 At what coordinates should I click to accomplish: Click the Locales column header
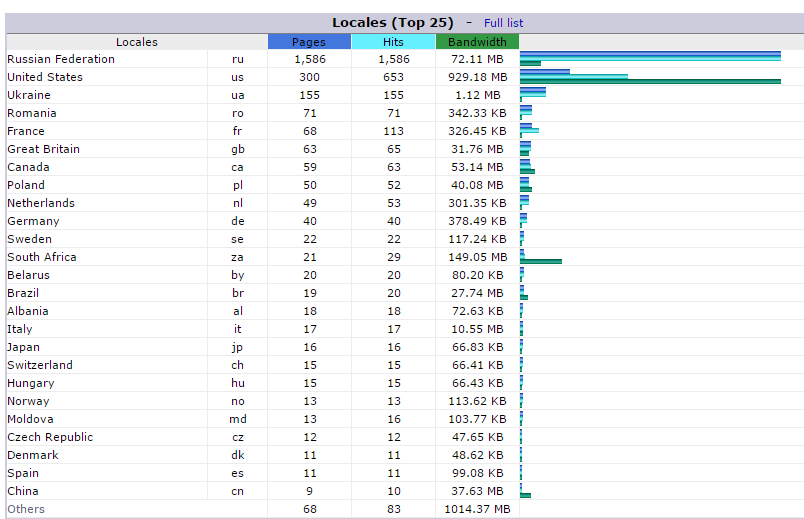(x=137, y=42)
